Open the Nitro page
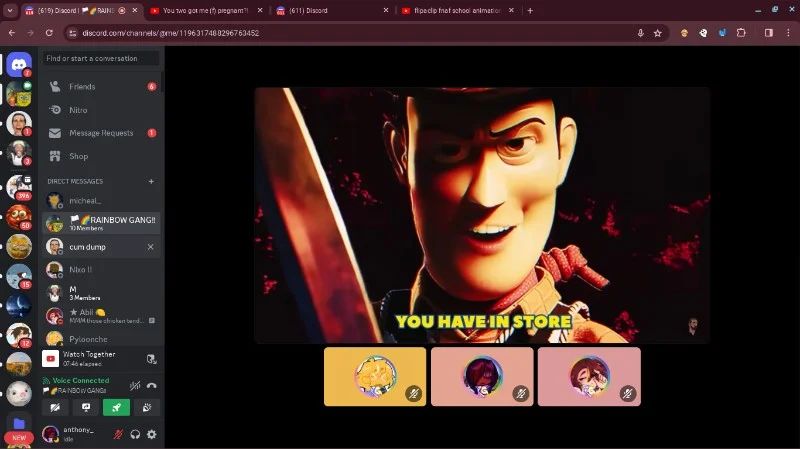 tap(101, 110)
